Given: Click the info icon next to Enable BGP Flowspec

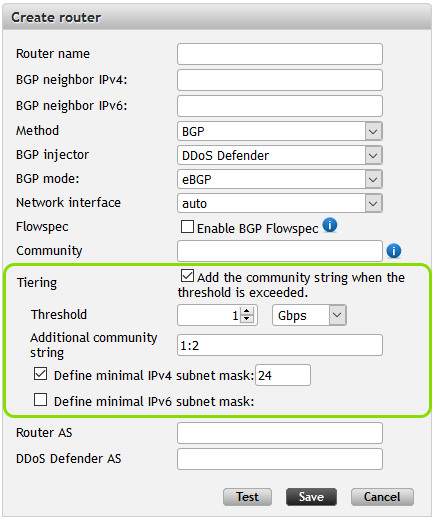Looking at the screenshot, I should 330,225.
